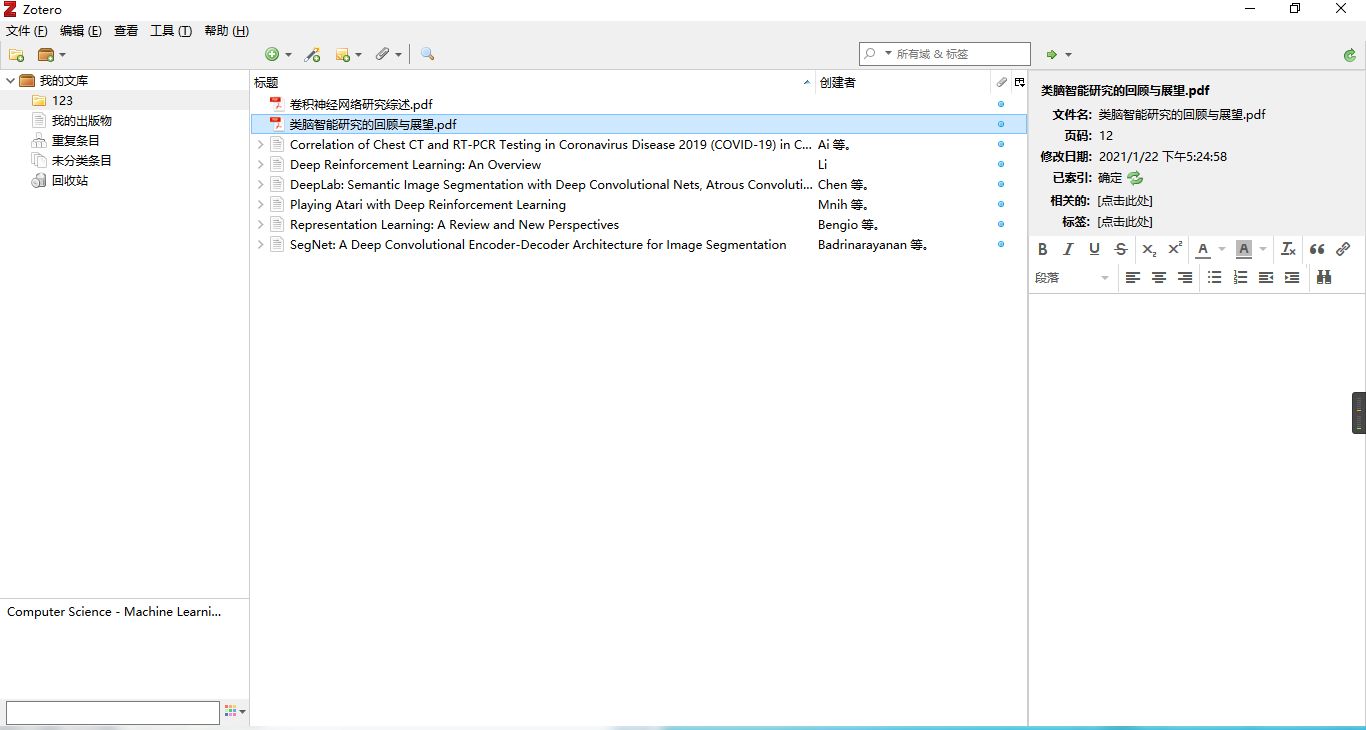Open the column picker icon in list header
Viewport: 1366px width, 730px height.
[x=1020, y=82]
